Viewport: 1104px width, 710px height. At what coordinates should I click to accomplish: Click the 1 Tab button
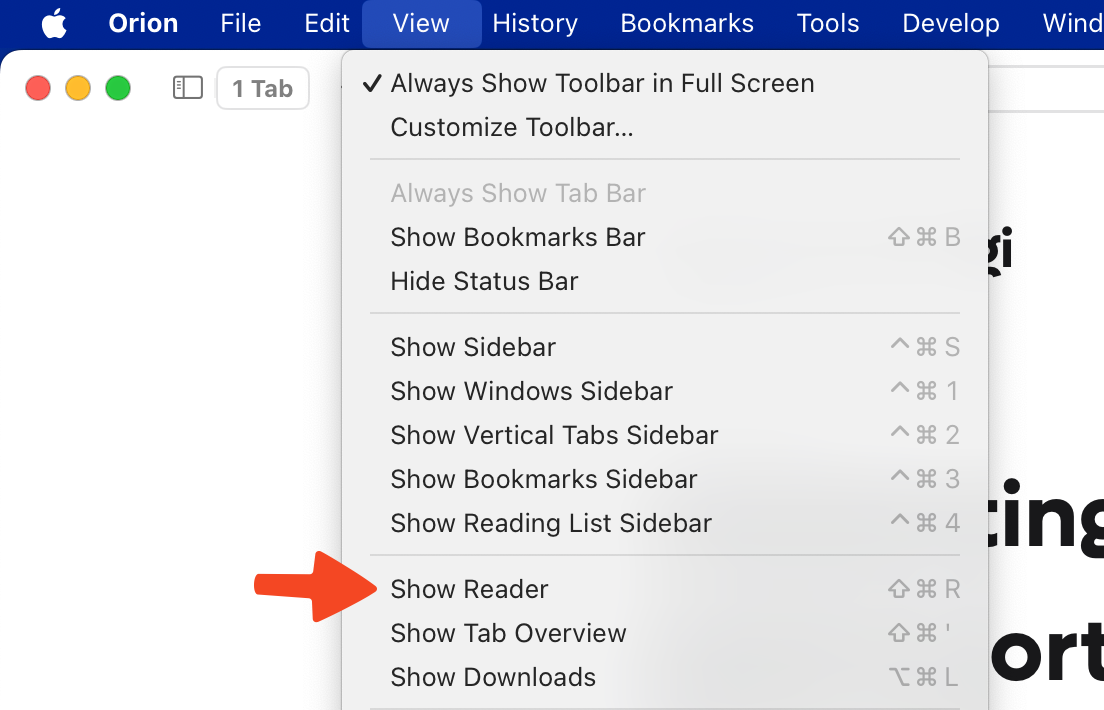[263, 88]
